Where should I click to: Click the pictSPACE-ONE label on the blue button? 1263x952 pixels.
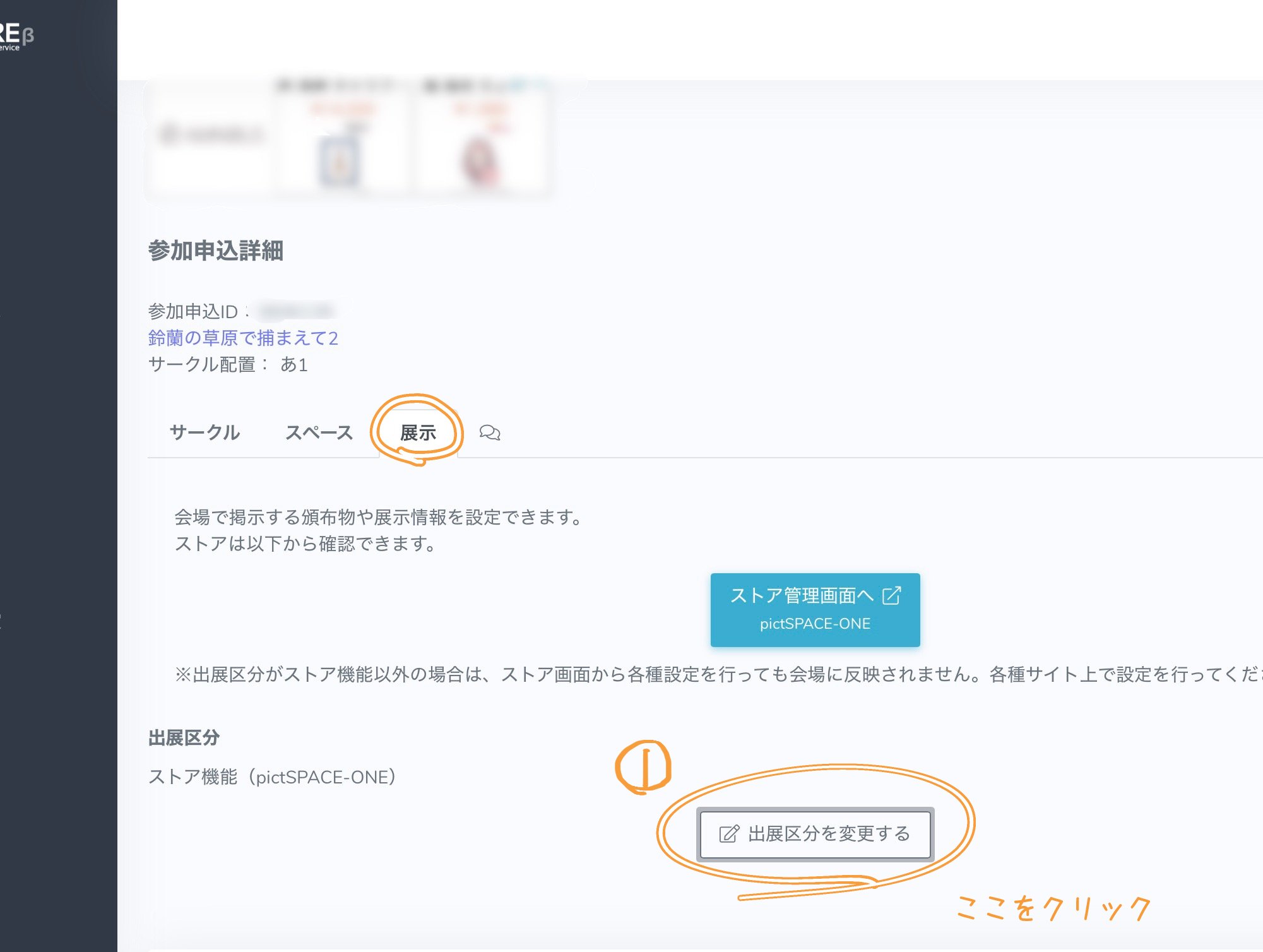coord(815,624)
